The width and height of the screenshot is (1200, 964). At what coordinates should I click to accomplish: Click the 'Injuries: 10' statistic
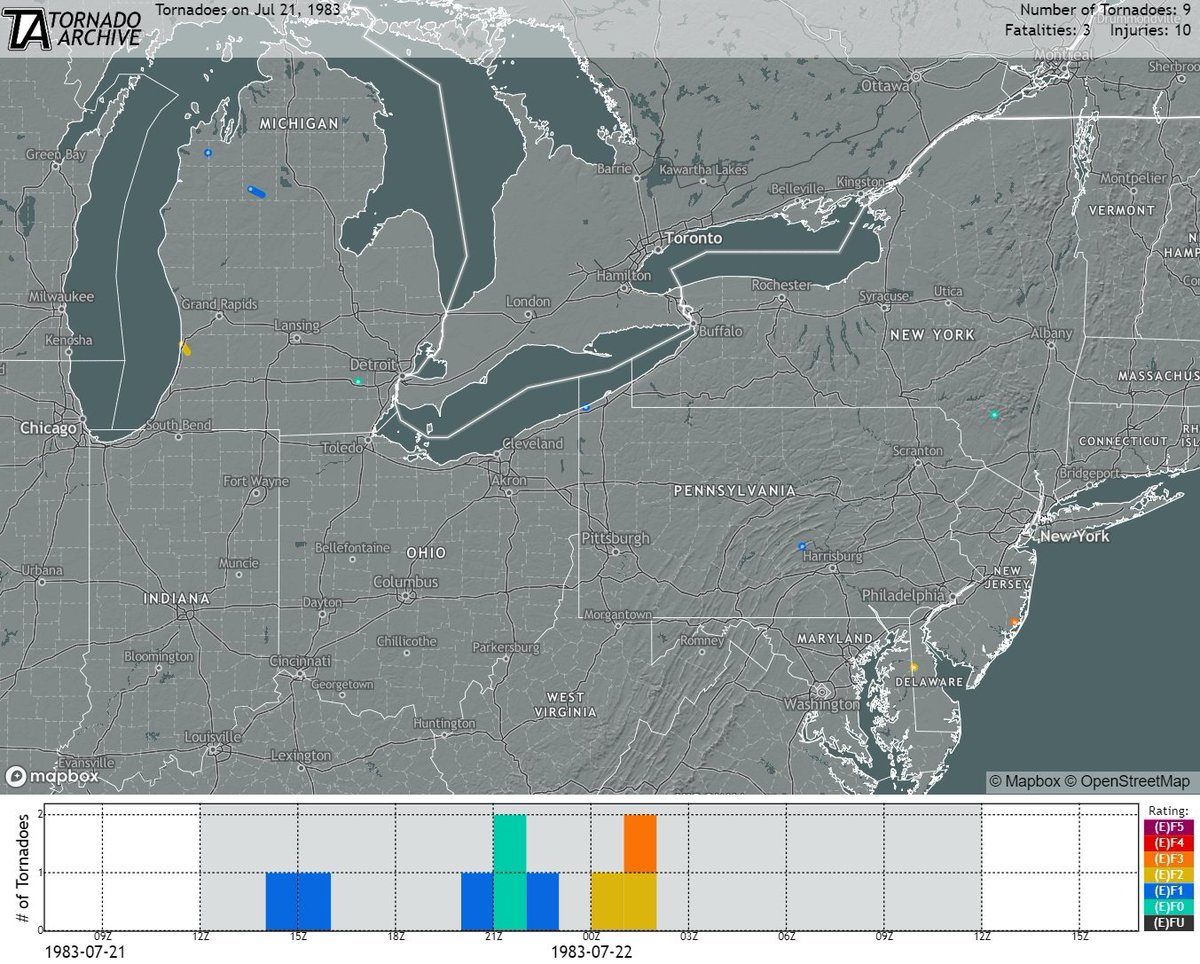1152,31
